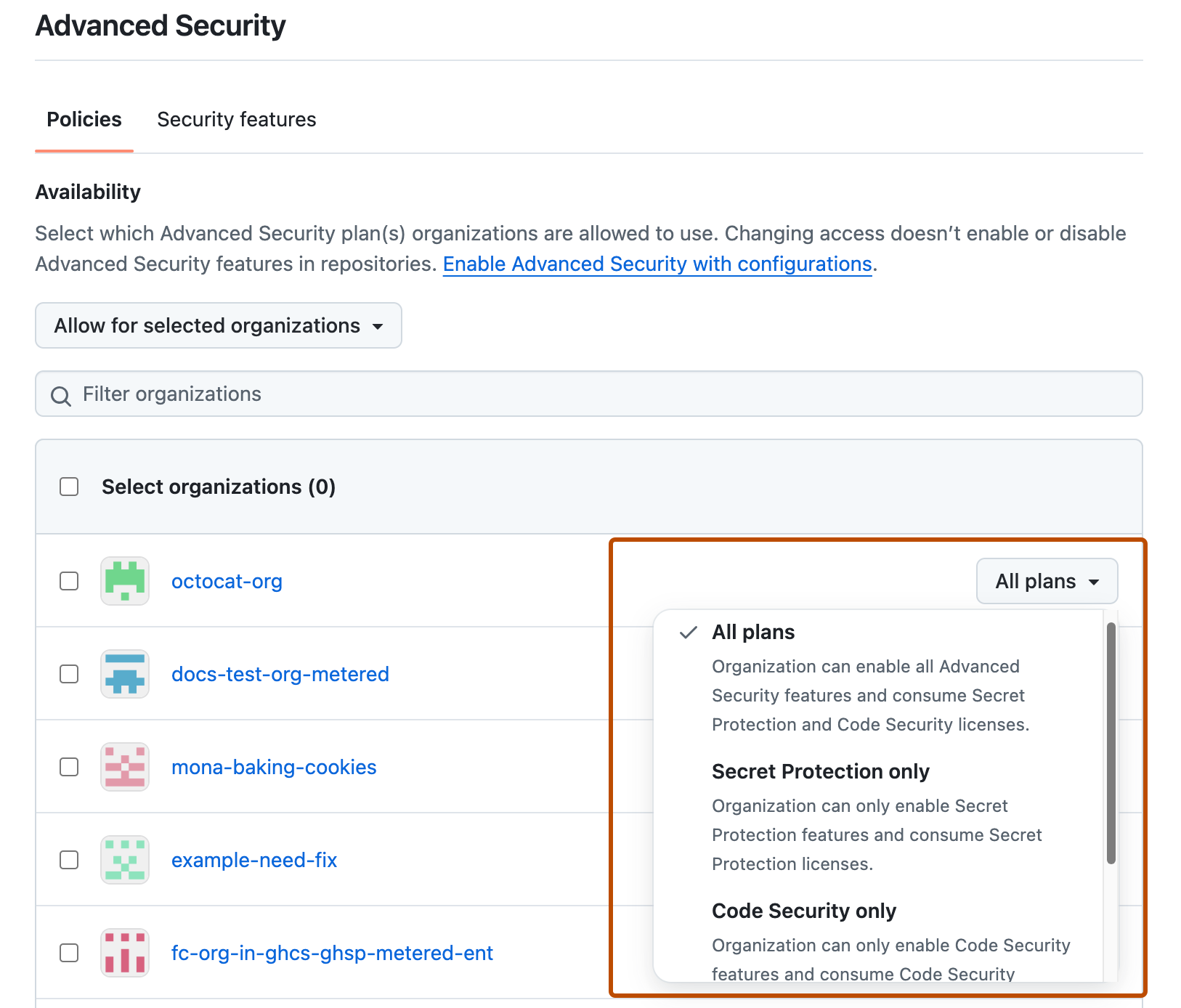Switch to the Security features tab
The width and height of the screenshot is (1181, 1008).
click(236, 119)
